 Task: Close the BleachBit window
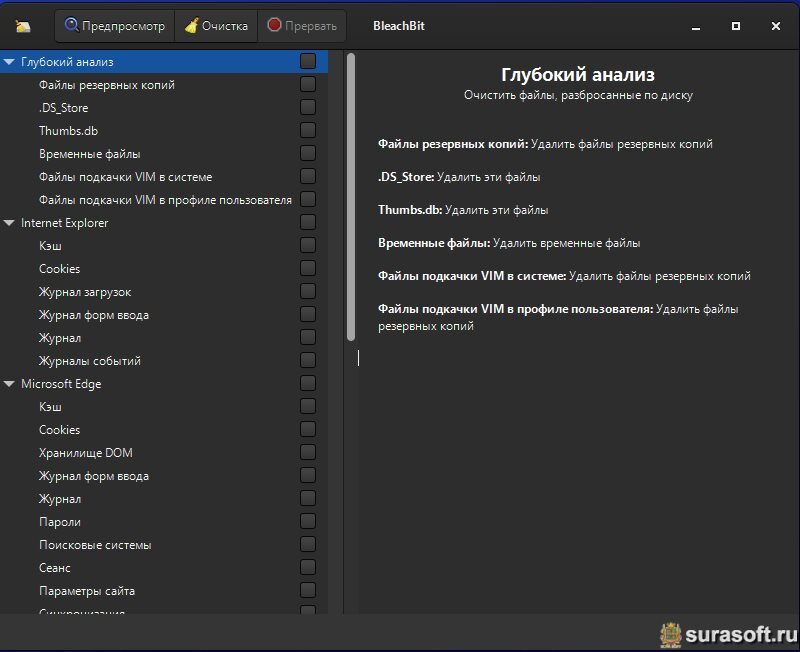pos(775,26)
